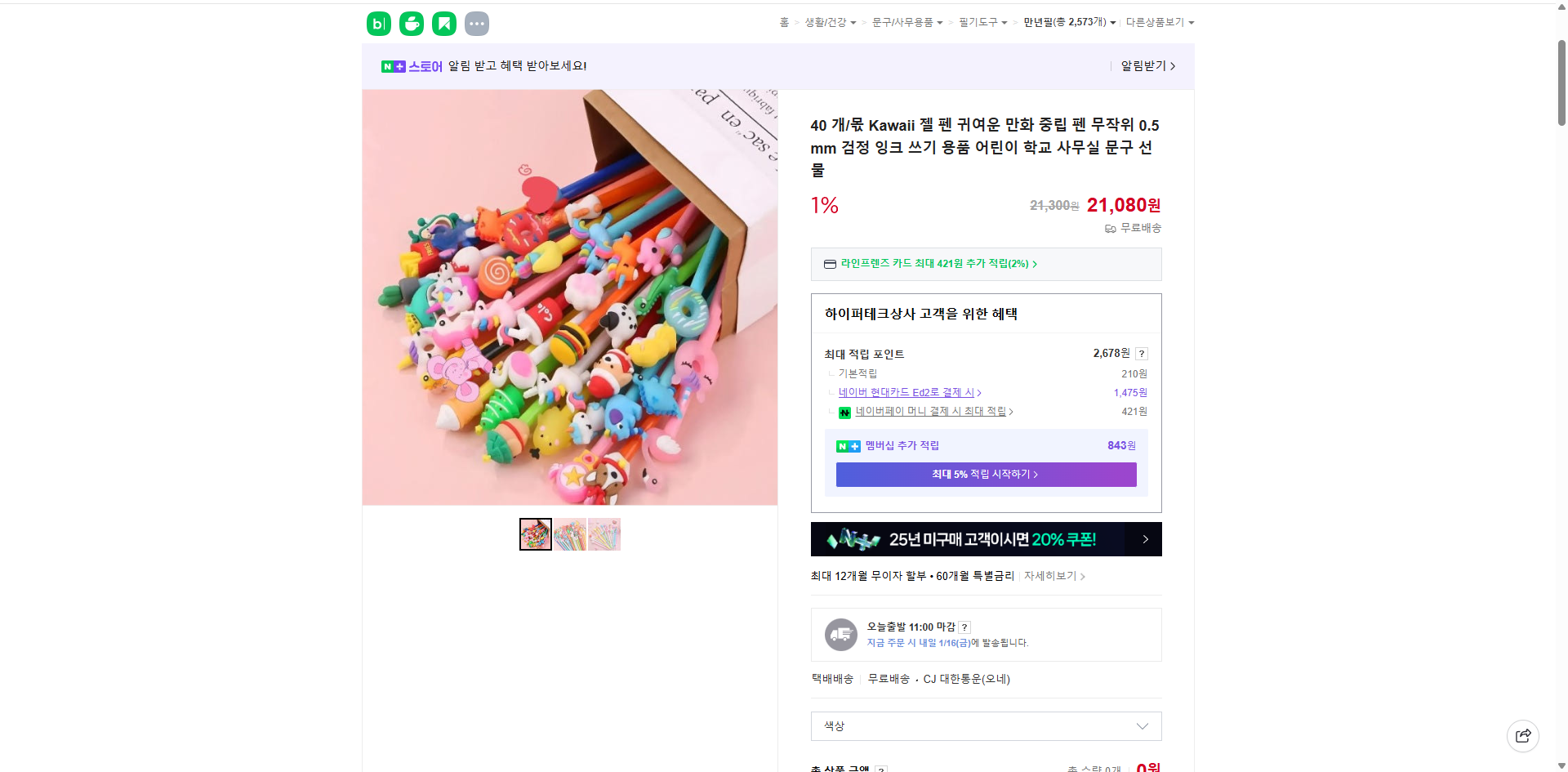
Task: Select 필기도구 in the breadcrumb menu
Action: coord(978,22)
